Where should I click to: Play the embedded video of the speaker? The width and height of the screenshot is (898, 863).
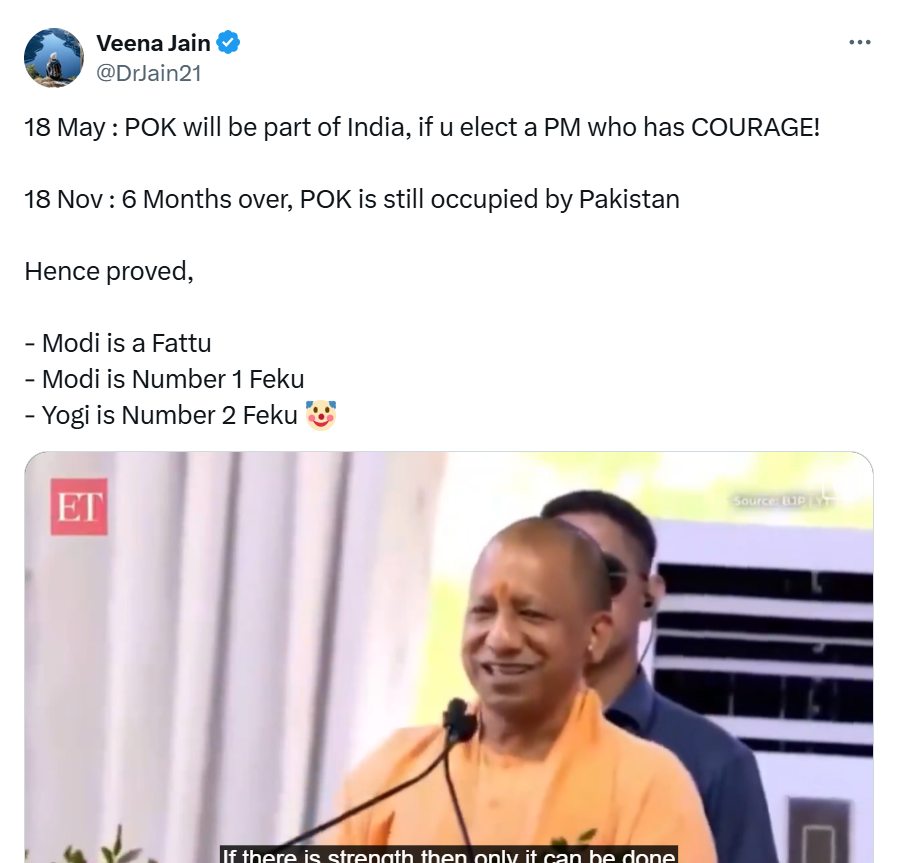(449, 657)
